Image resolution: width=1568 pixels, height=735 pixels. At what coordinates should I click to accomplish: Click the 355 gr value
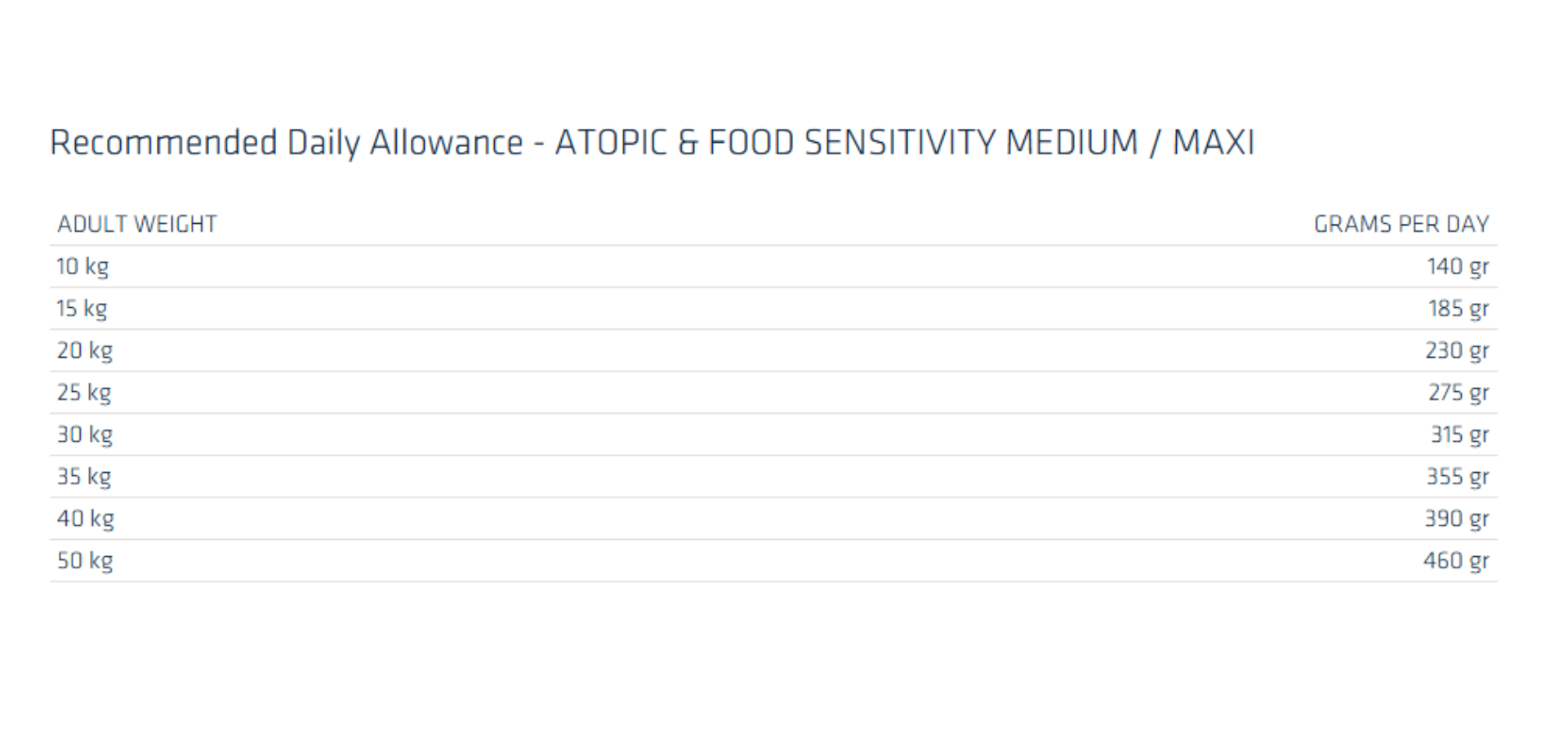tap(1457, 477)
